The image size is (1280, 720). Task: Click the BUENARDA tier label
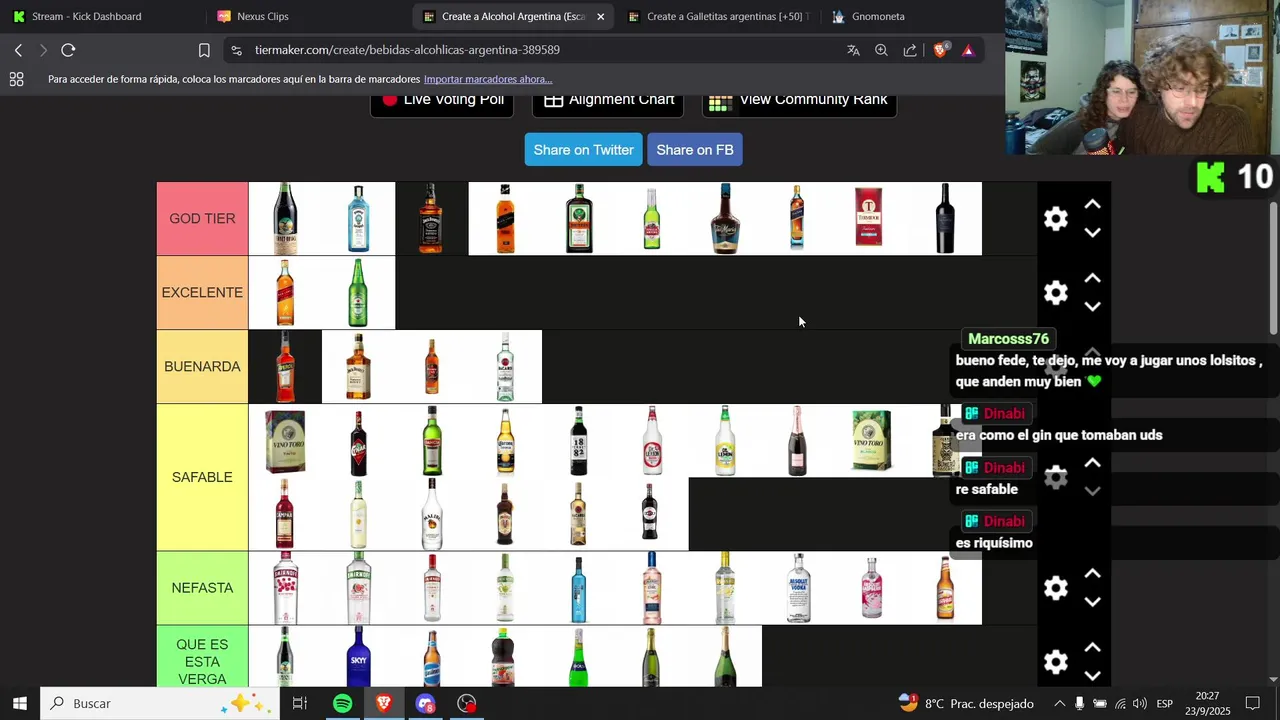pyautogui.click(x=202, y=366)
